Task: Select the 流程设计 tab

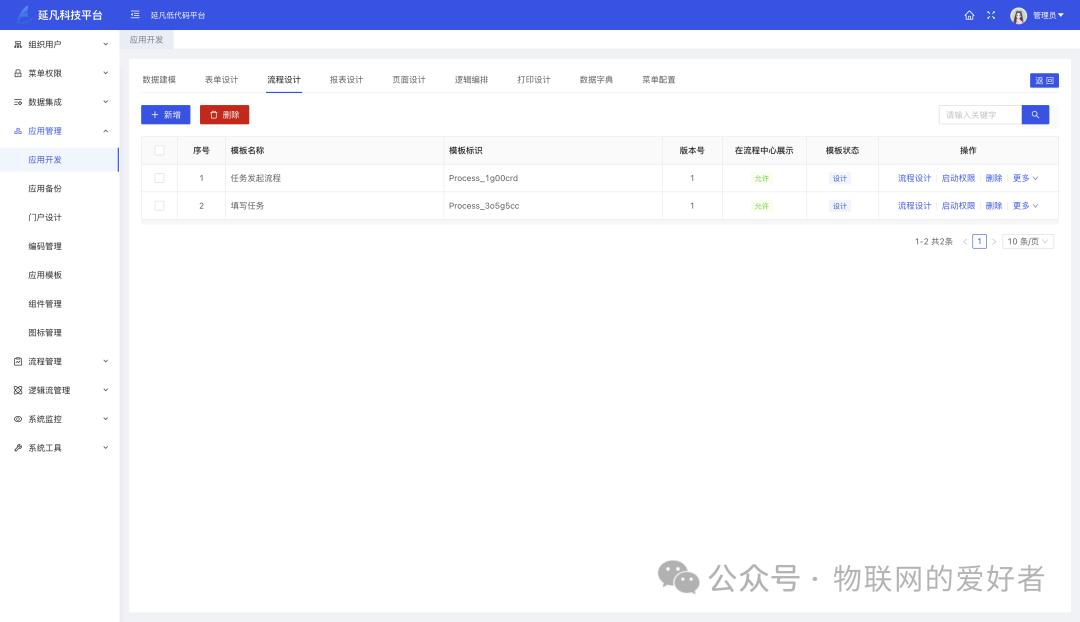Action: [x=284, y=80]
